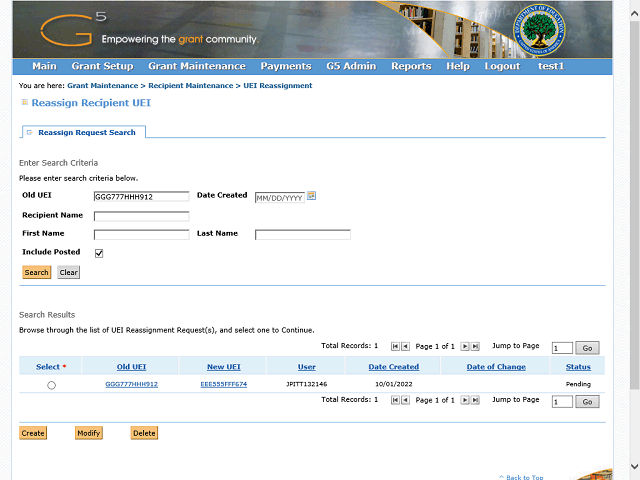Select the Reassign Request Search tab
Image resolution: width=640 pixels, height=480 pixels.
(83, 132)
